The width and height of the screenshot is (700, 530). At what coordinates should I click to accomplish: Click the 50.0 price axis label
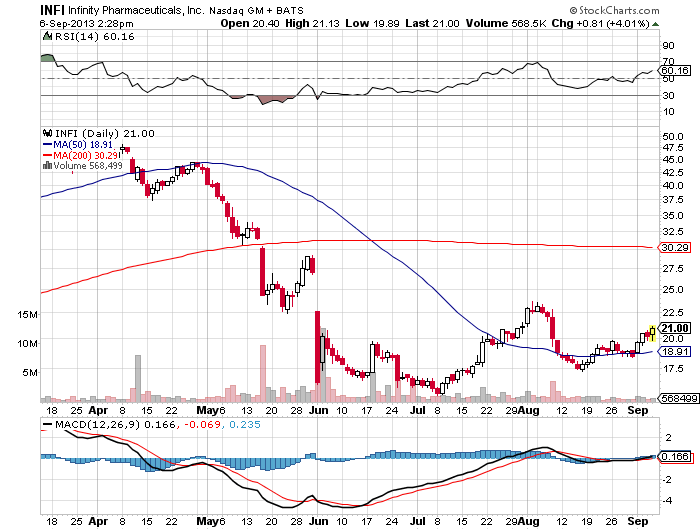click(673, 137)
